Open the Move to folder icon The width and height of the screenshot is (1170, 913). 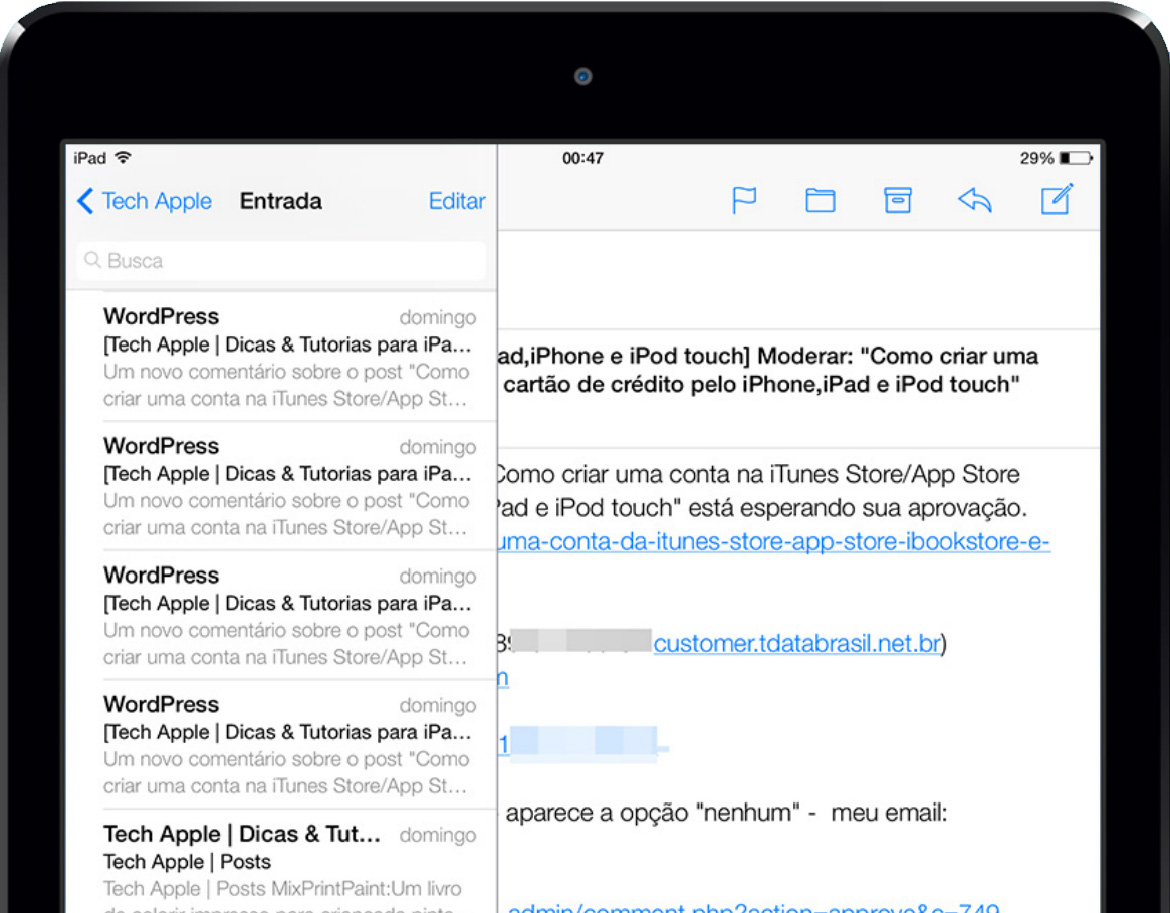point(820,200)
